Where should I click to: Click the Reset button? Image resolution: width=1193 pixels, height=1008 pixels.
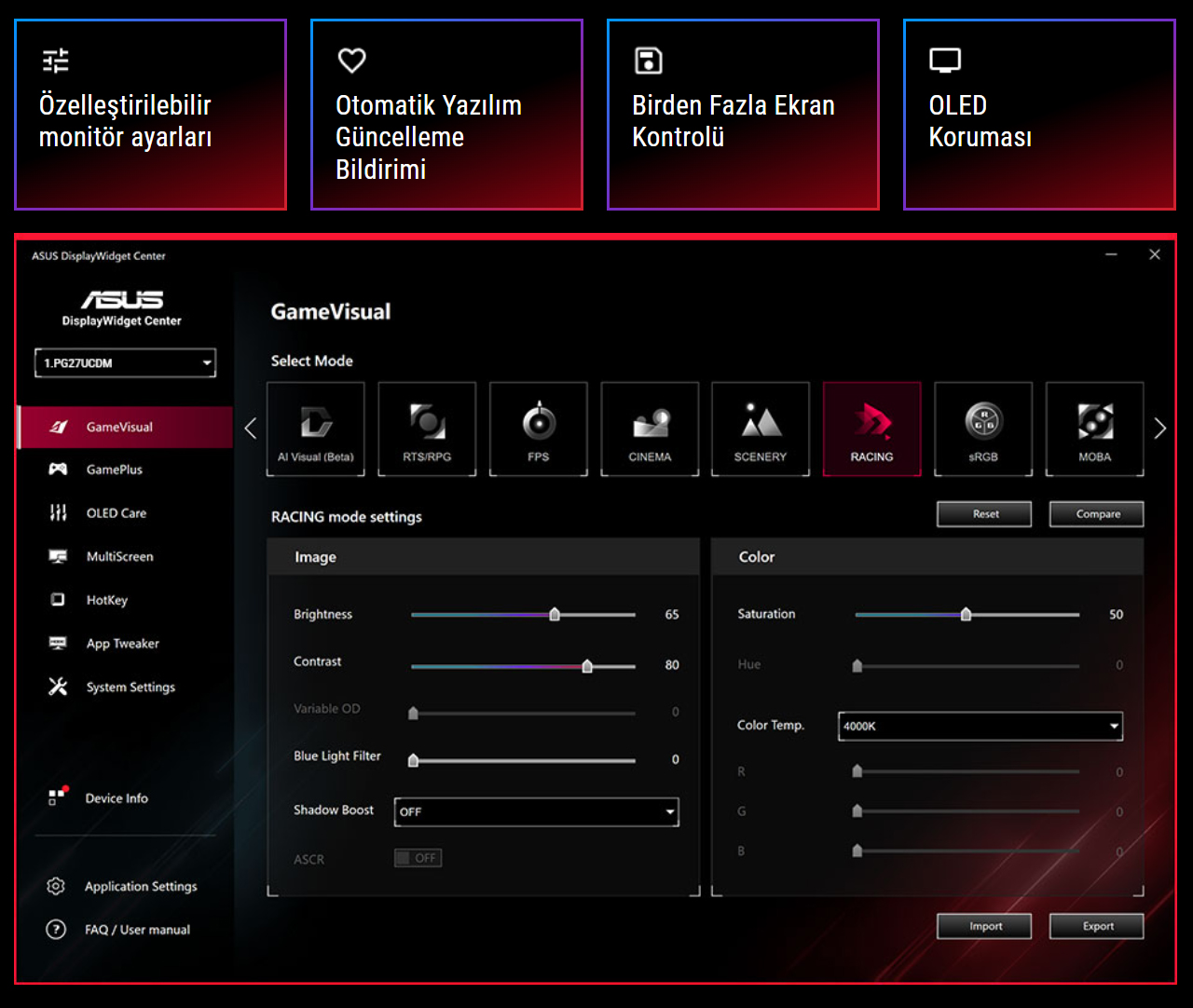click(x=984, y=514)
